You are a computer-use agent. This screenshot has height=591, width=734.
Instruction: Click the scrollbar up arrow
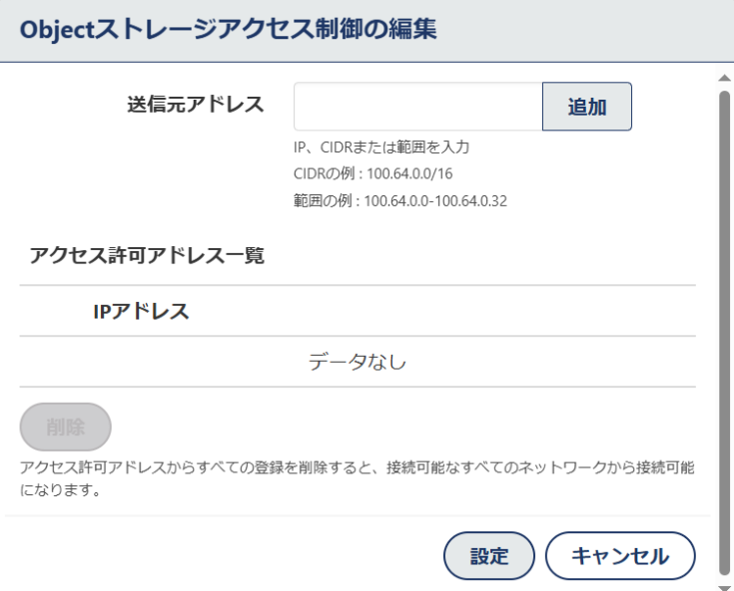724,78
